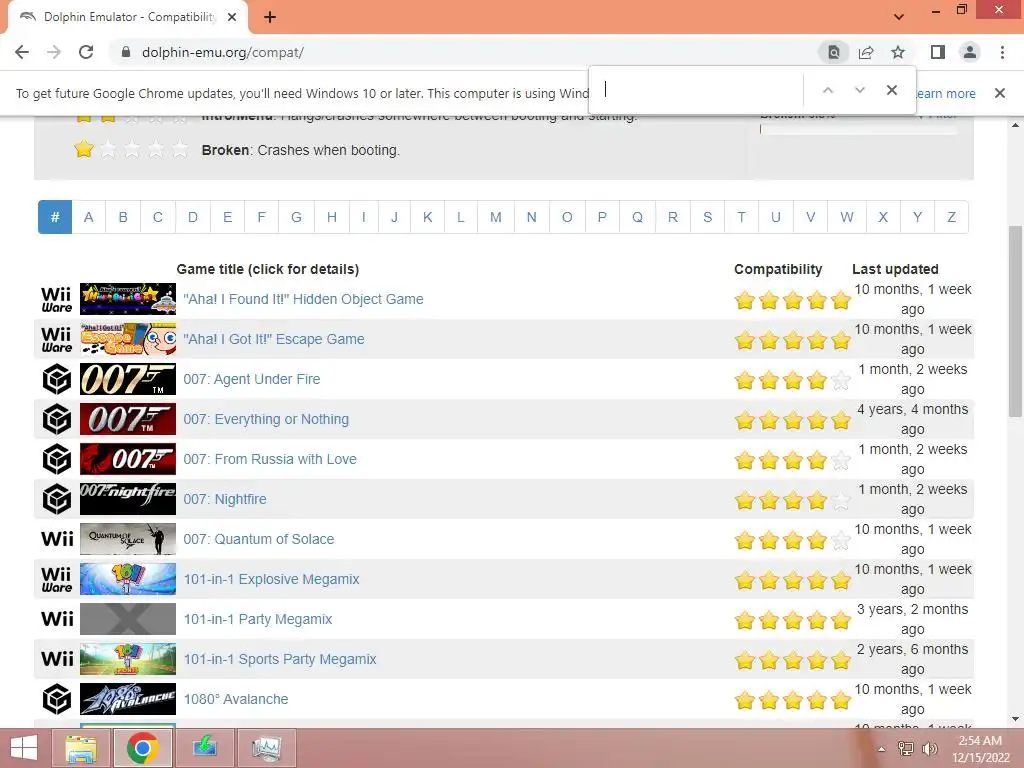Image resolution: width=1024 pixels, height=768 pixels.
Task: Click GameCube icon beside 1080° Avalanche
Action: click(57, 699)
